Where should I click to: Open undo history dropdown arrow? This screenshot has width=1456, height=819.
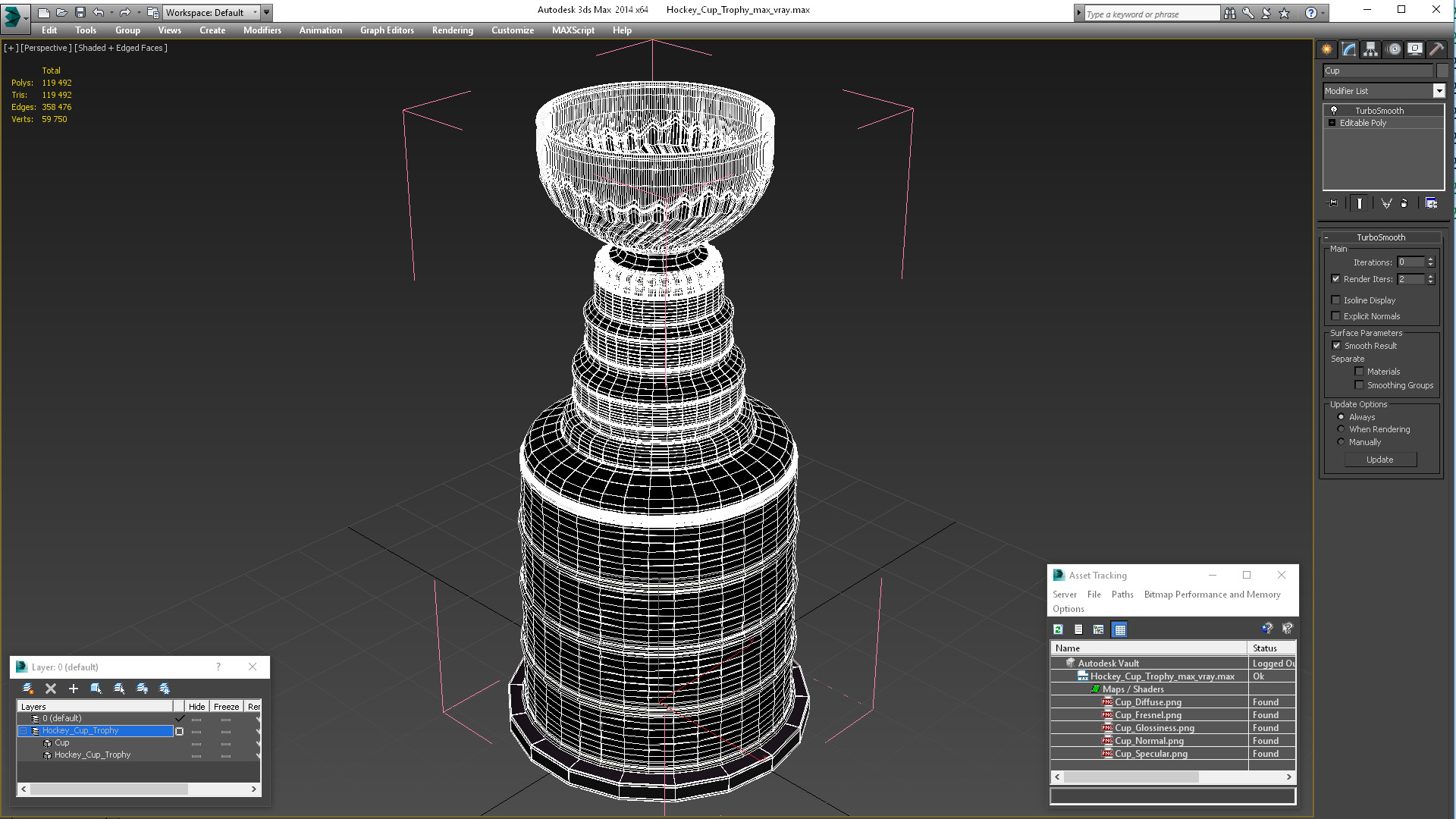[111, 12]
